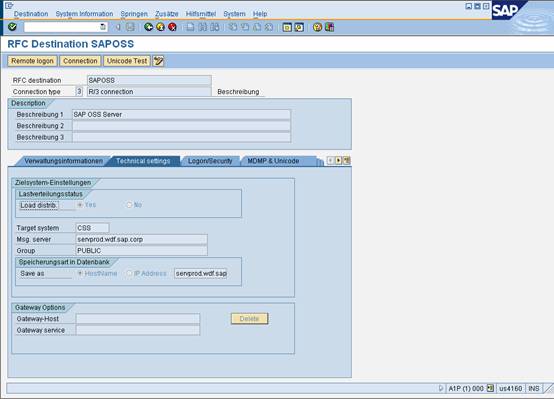Click the Print icon in toolbar
The height and width of the screenshot is (399, 554).
(x=190, y=27)
